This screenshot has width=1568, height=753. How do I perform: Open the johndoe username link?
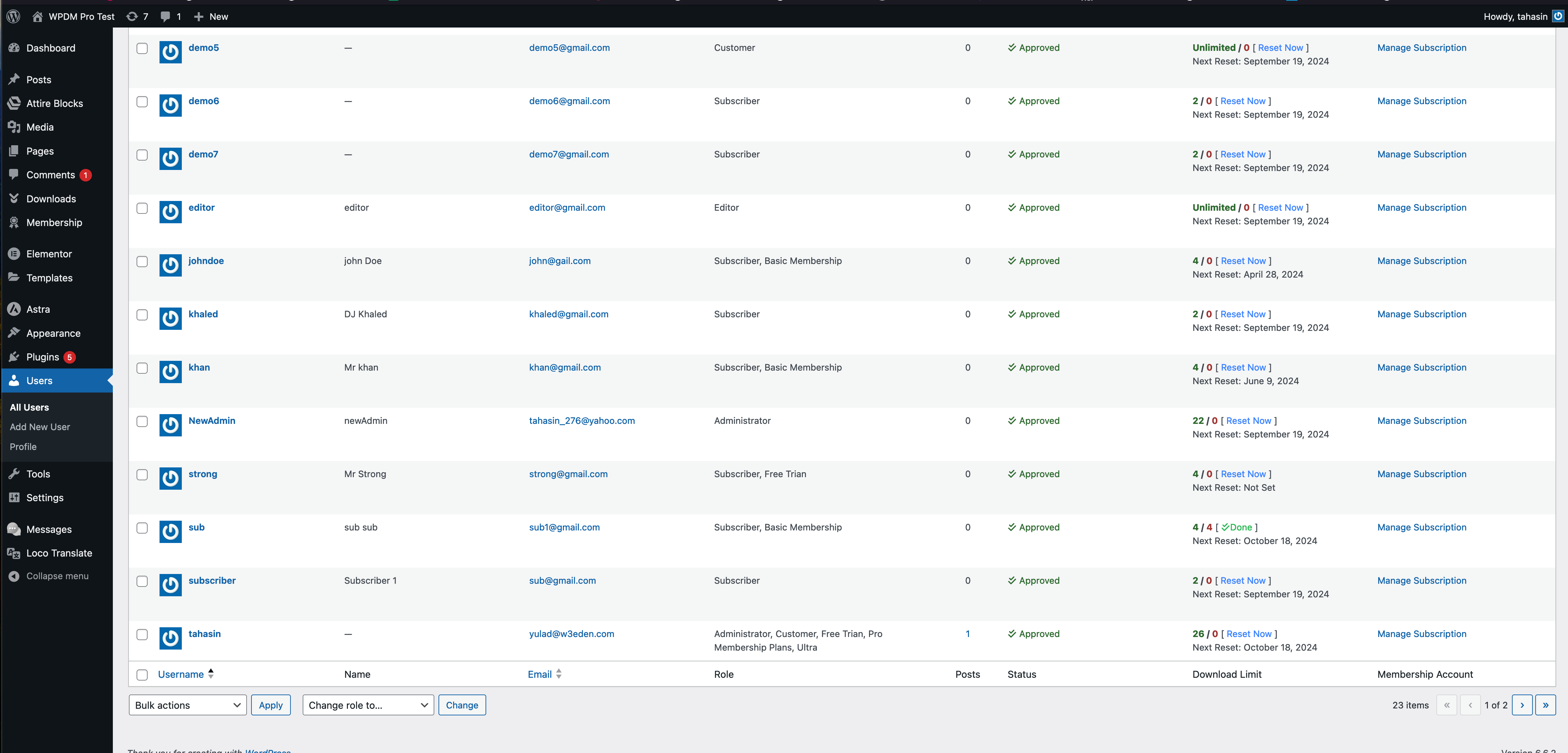(x=206, y=261)
